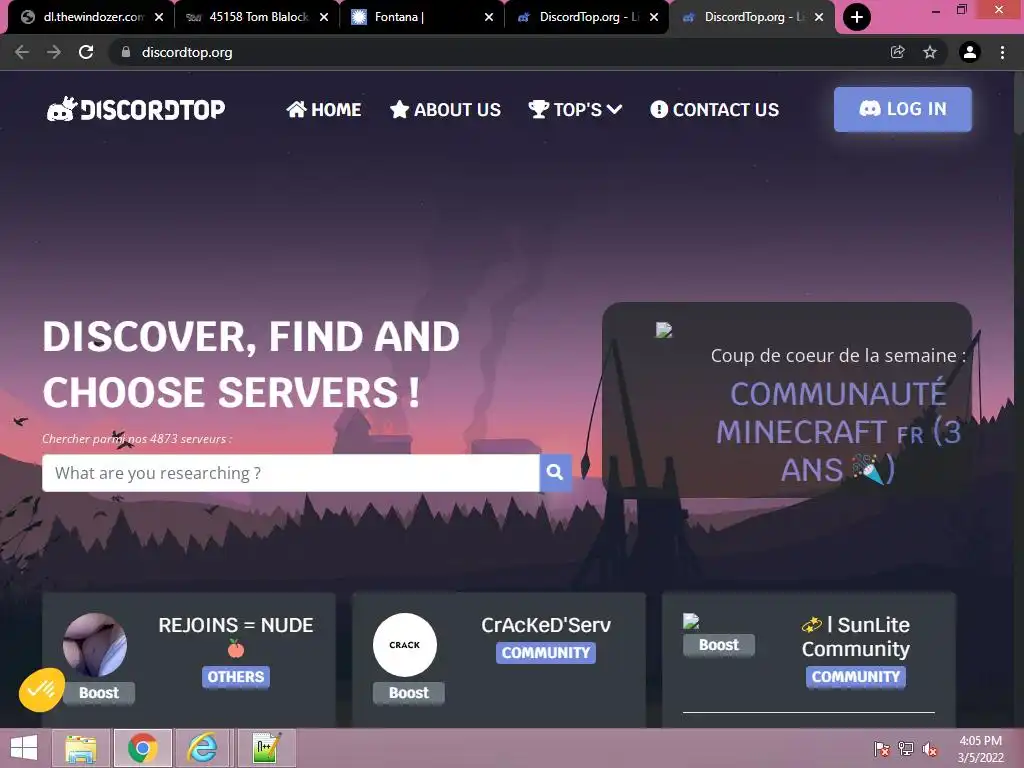Close the dl.thewindozer.com tab
Screen dimensions: 1024x768
159,17
